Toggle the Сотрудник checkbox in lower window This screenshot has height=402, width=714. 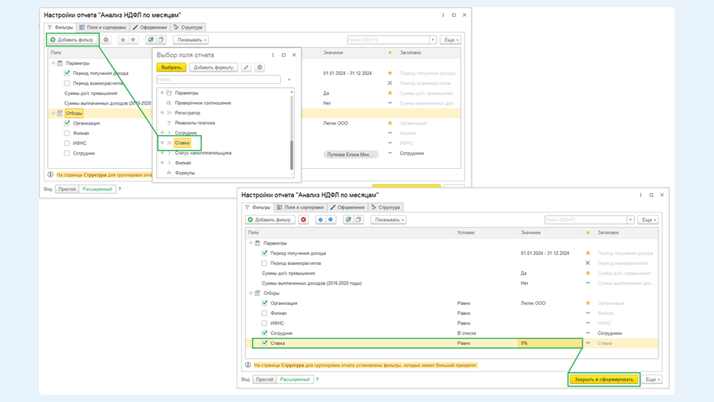click(x=265, y=333)
